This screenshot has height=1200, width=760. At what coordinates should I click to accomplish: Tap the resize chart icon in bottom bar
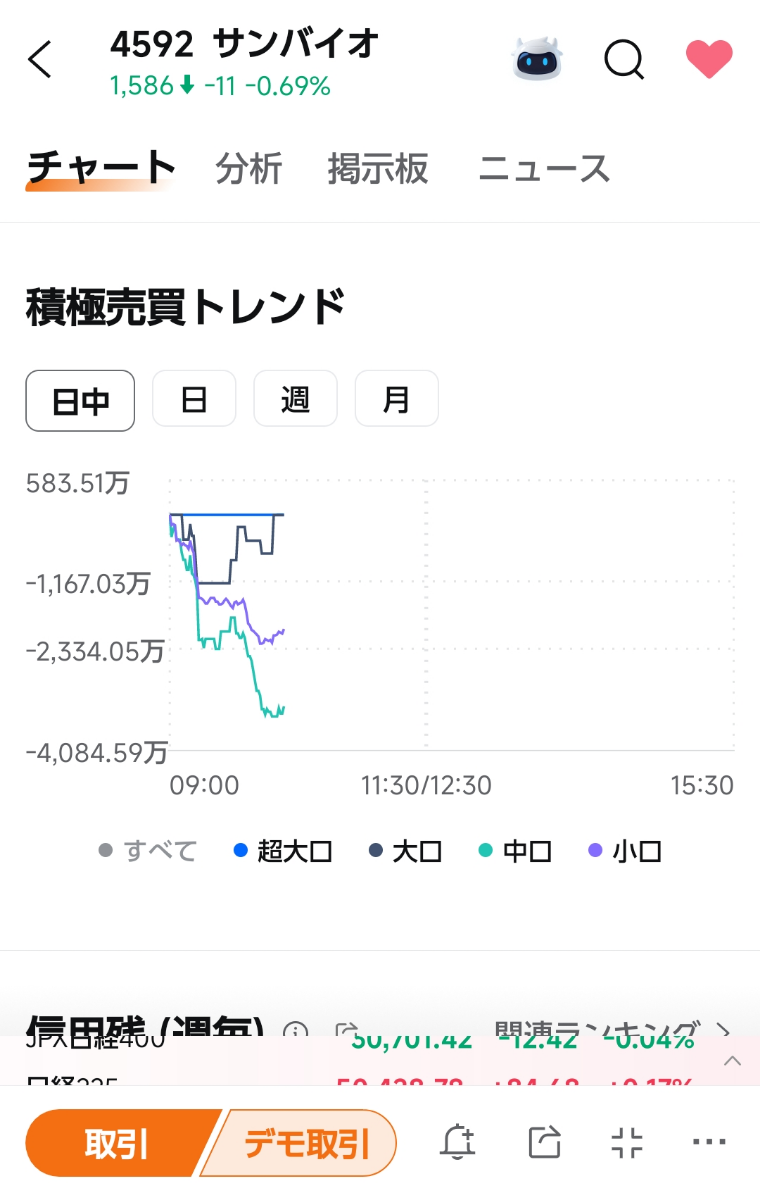click(x=626, y=1141)
